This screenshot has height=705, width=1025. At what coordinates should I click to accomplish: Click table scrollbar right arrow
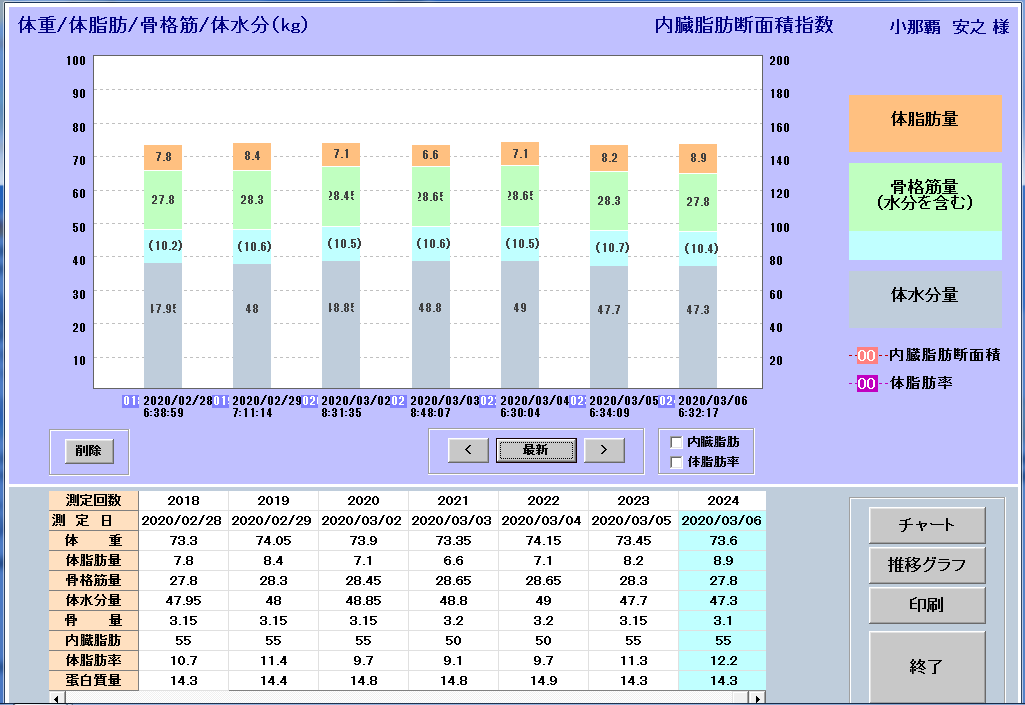click(758, 699)
